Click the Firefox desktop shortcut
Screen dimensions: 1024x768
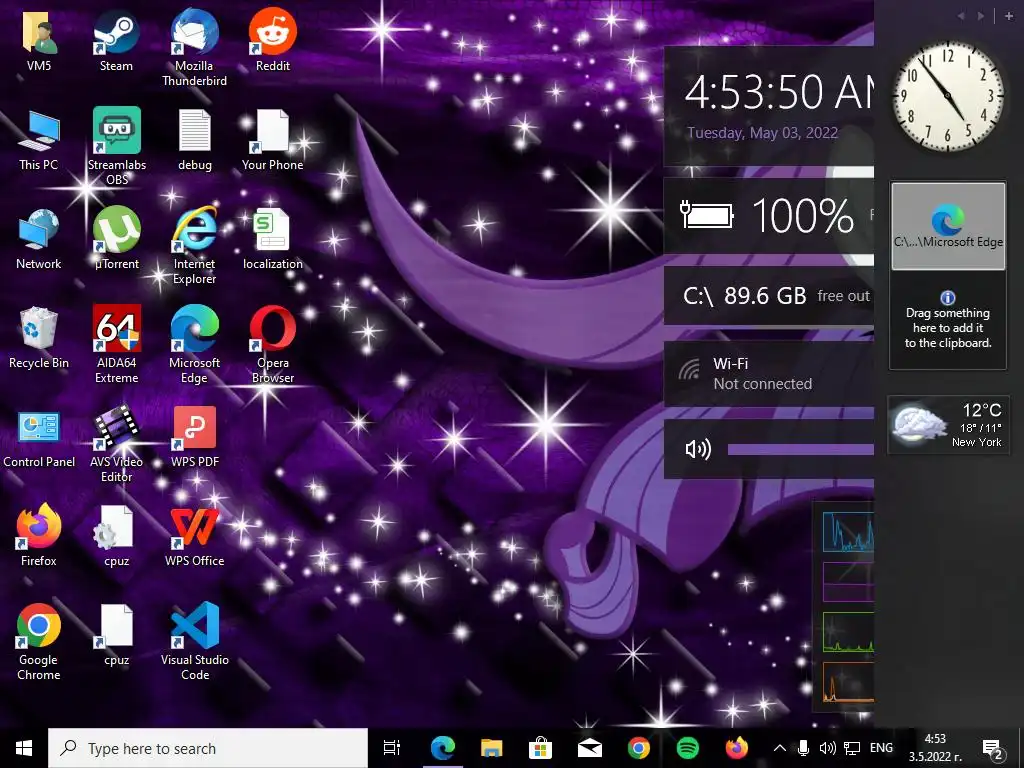[39, 536]
